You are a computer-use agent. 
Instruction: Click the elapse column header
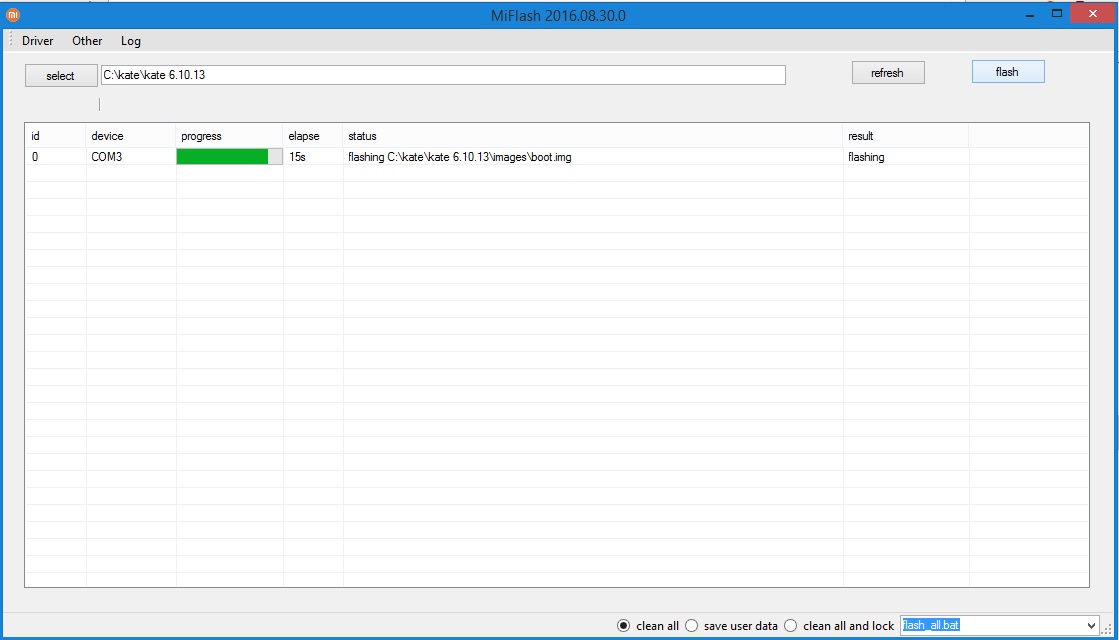313,136
